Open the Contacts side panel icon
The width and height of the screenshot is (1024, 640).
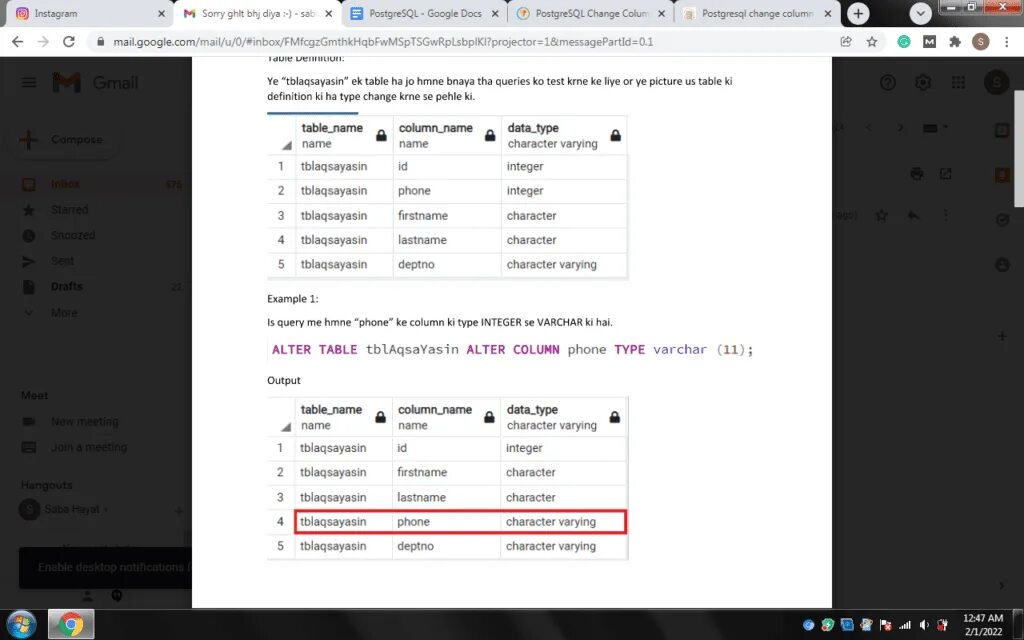pyautogui.click(x=1002, y=264)
